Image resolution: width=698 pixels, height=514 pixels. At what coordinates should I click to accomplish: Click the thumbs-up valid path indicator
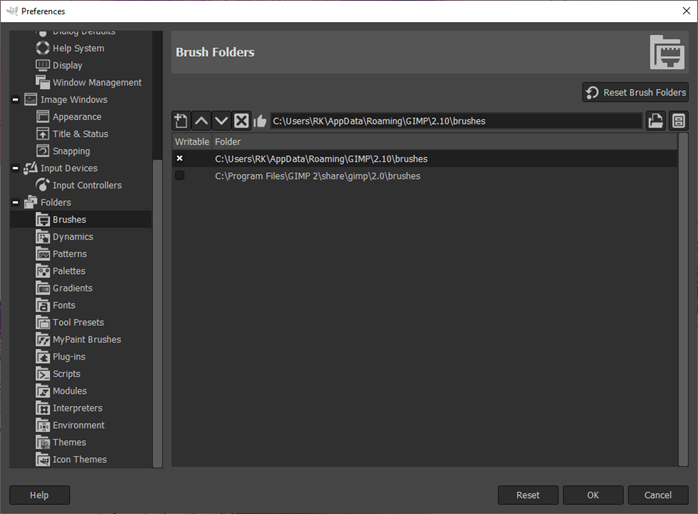click(x=260, y=121)
